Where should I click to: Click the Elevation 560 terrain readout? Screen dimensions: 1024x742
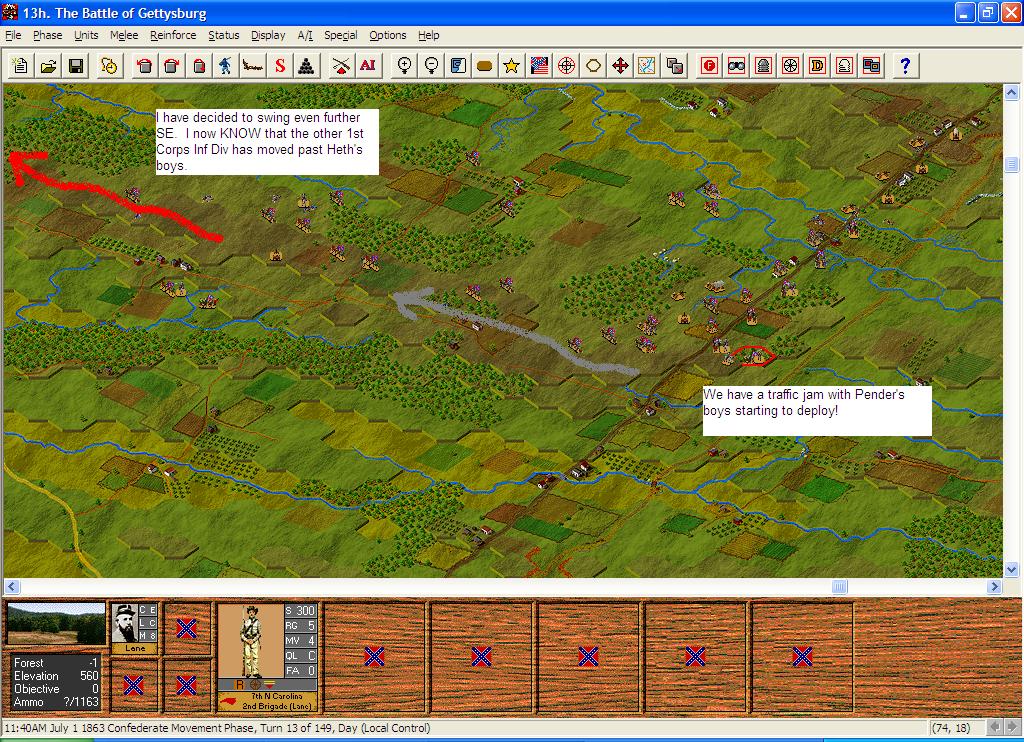pyautogui.click(x=56, y=676)
